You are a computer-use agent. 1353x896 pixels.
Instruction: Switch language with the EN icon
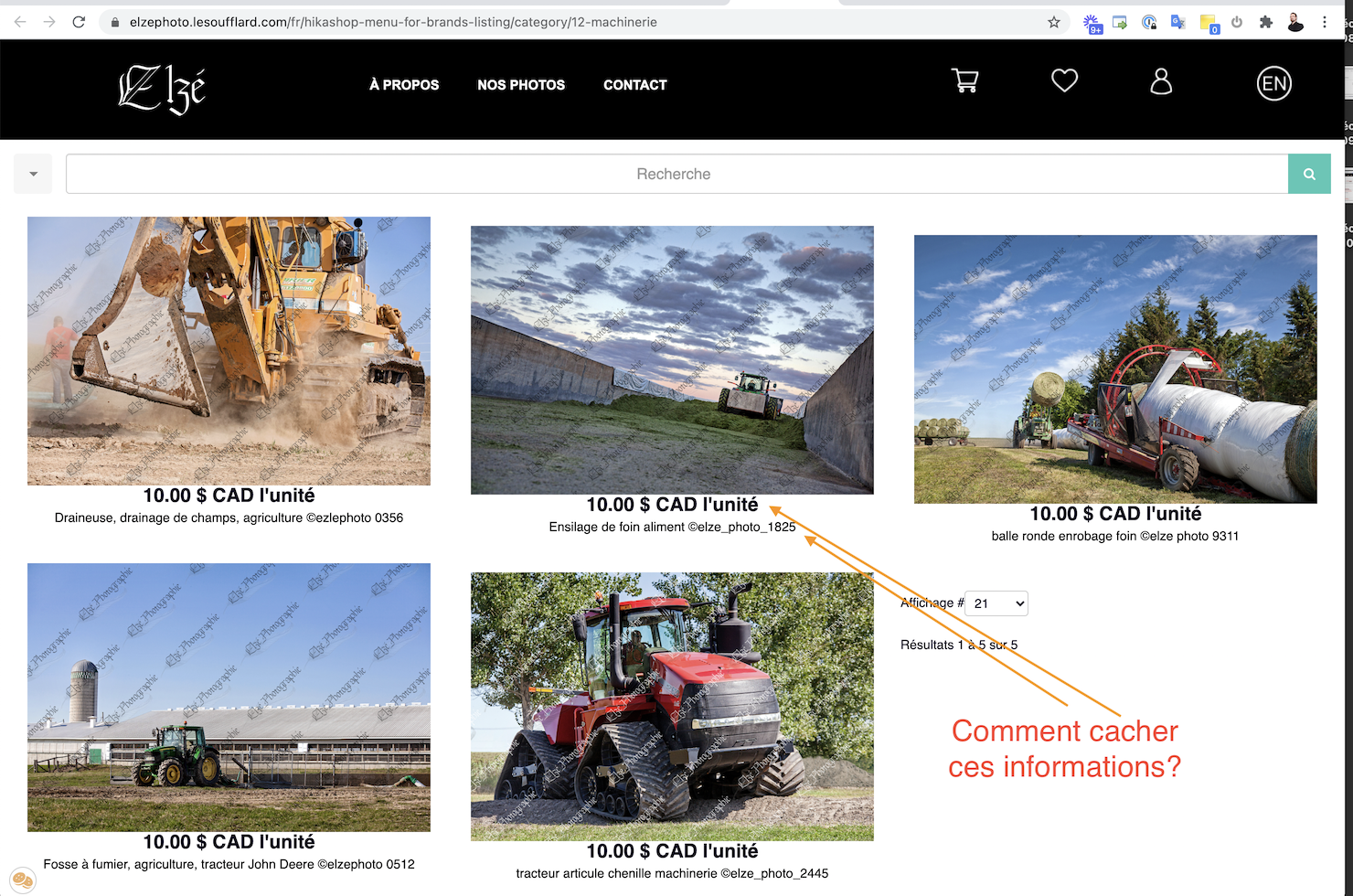1274,84
